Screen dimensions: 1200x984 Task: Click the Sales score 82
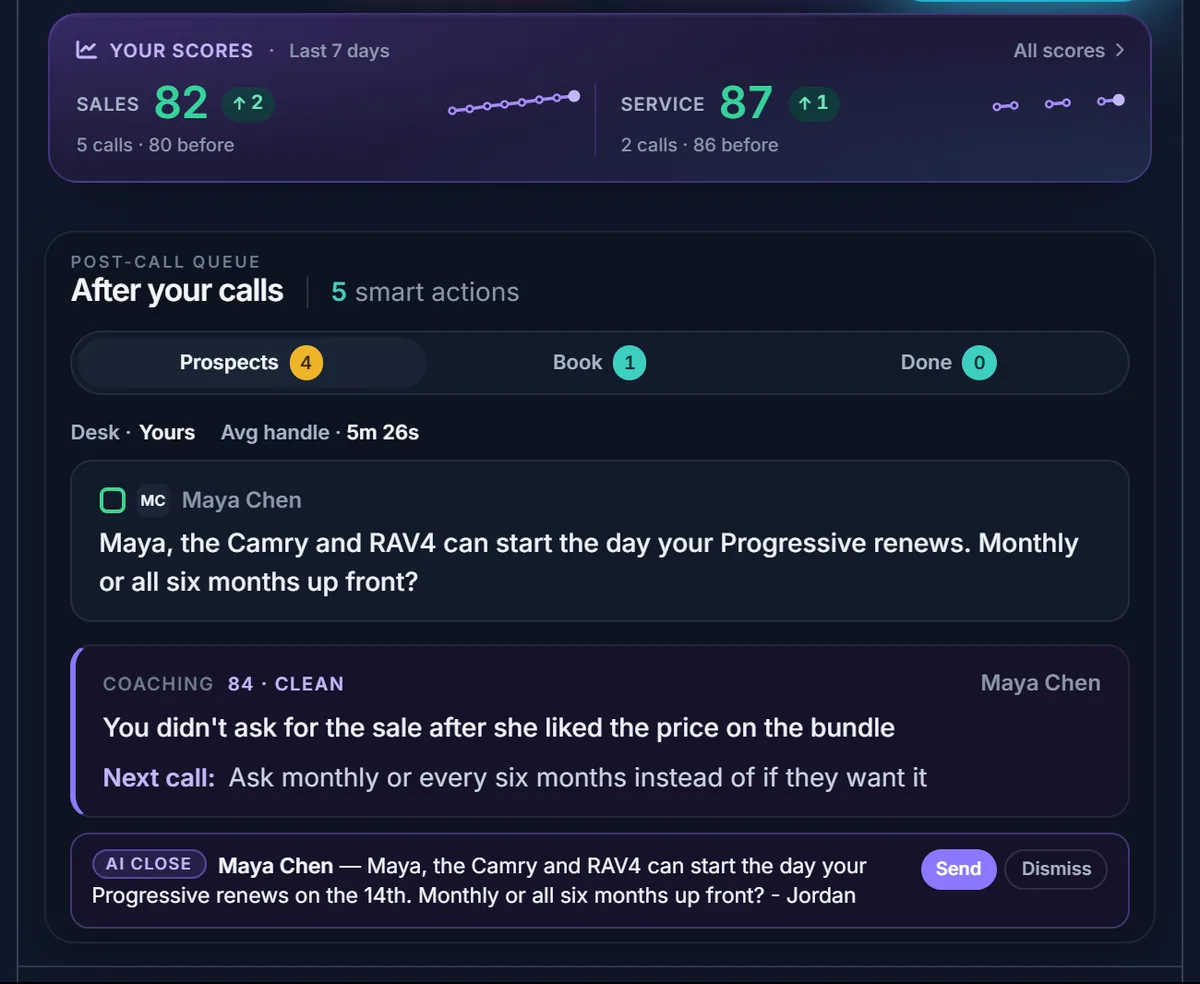181,103
